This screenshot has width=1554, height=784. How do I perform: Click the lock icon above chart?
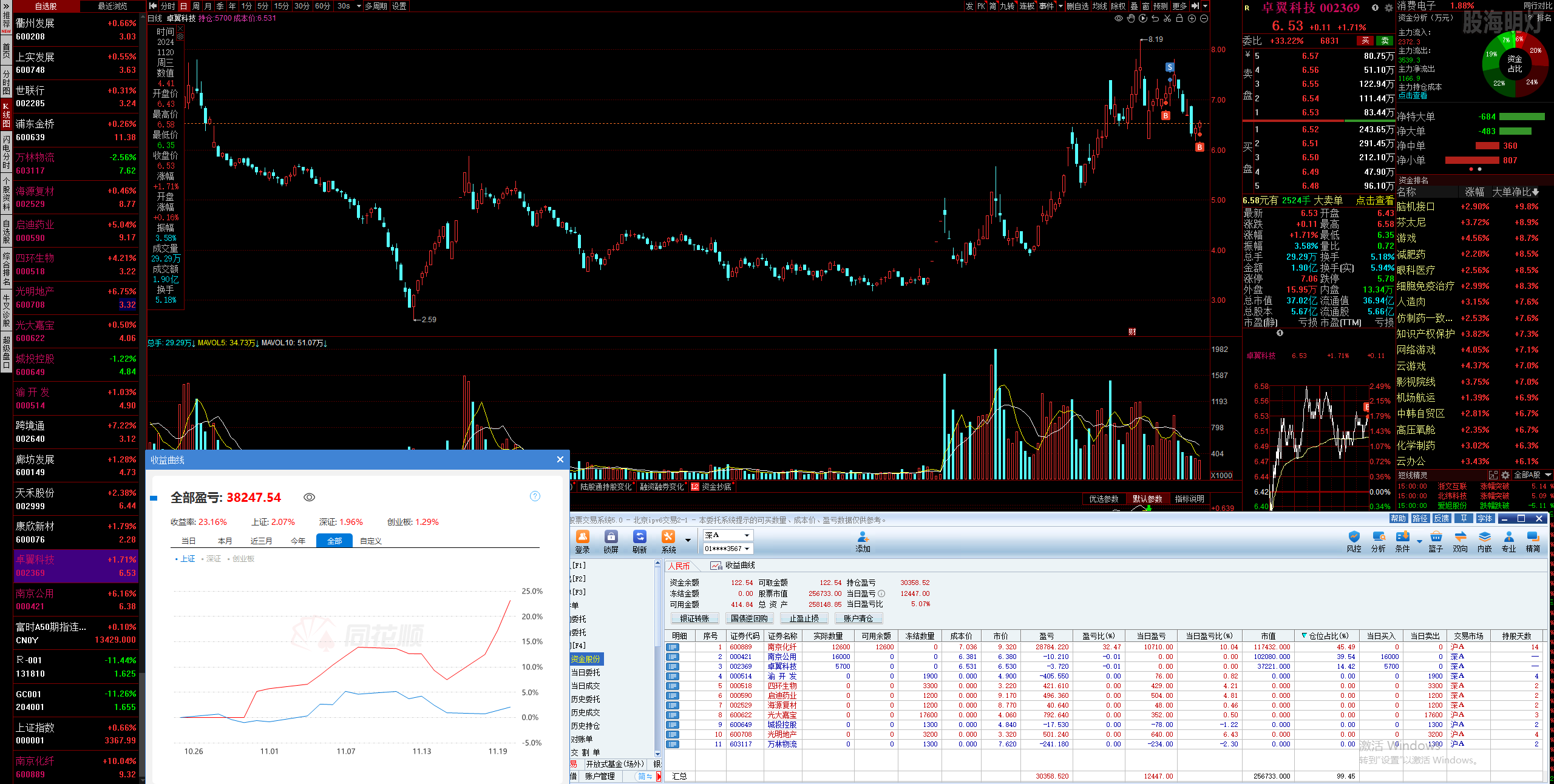[1179, 19]
